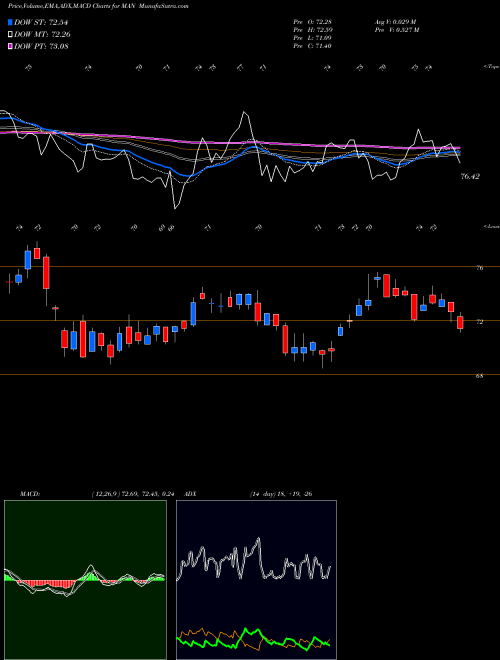Click the white DOW MT legend swatch
Image resolution: width=500 pixels, height=660 pixels.
tap(11, 35)
